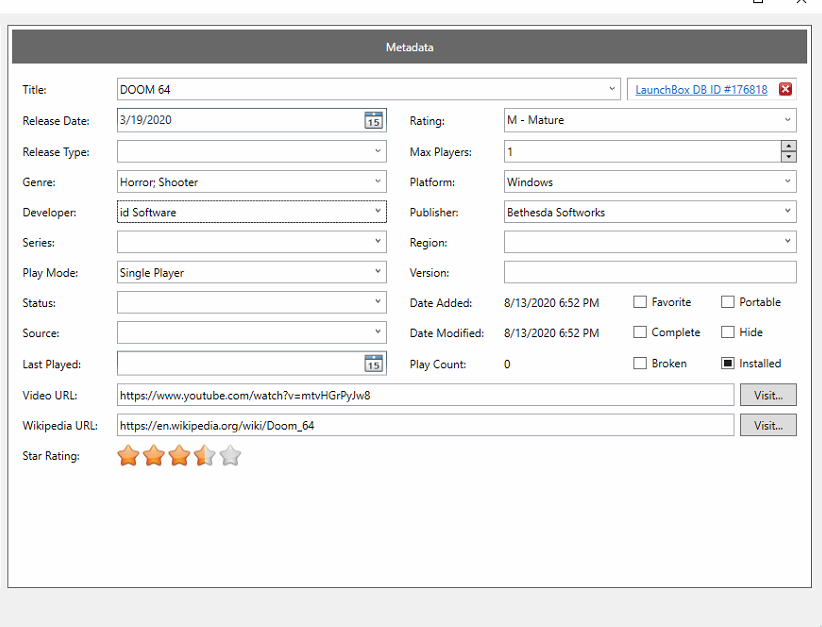Visit the Video URL
Viewport: 822px width, 627px height.
click(x=768, y=395)
